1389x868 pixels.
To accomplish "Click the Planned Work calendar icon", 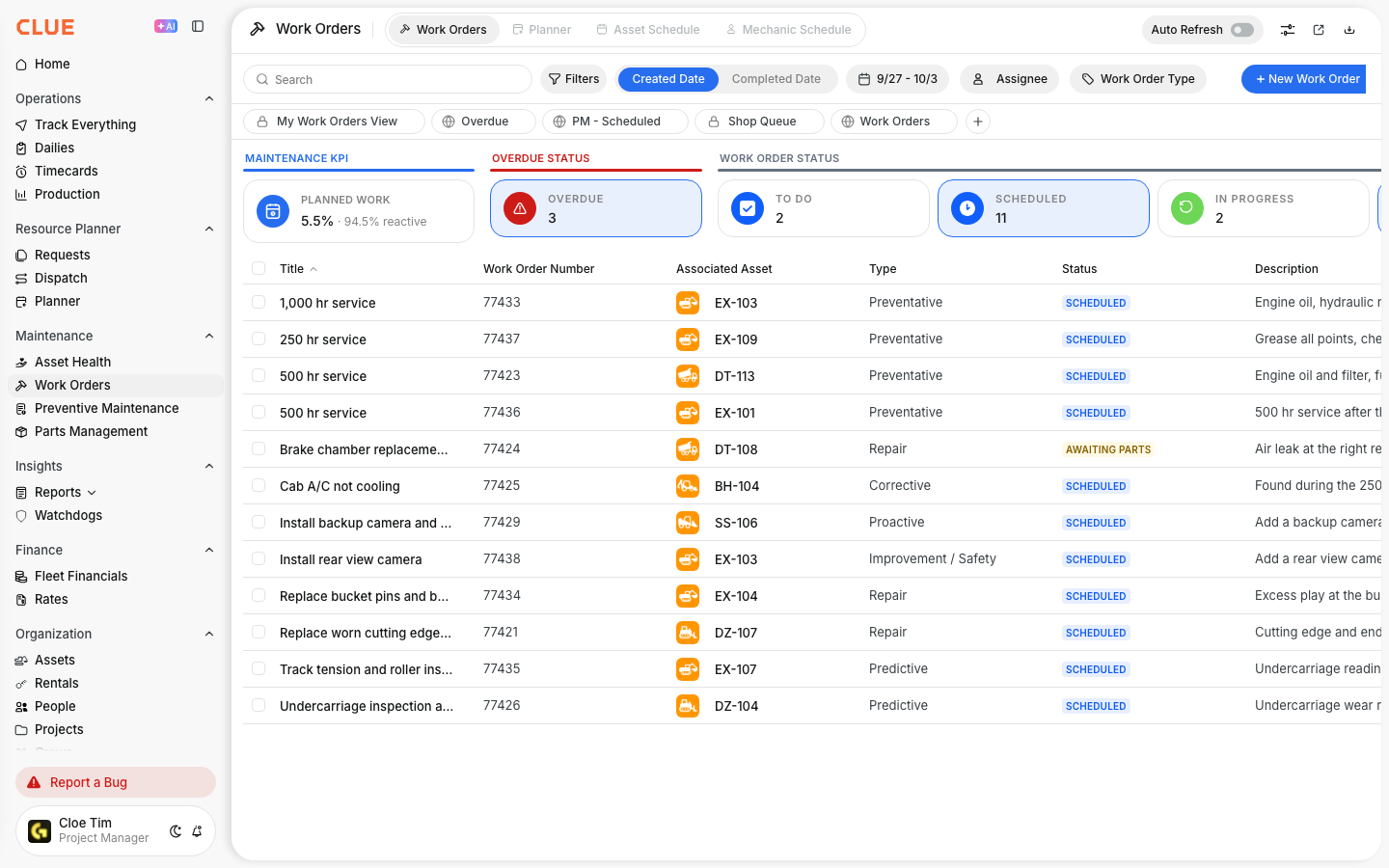I will (273, 211).
